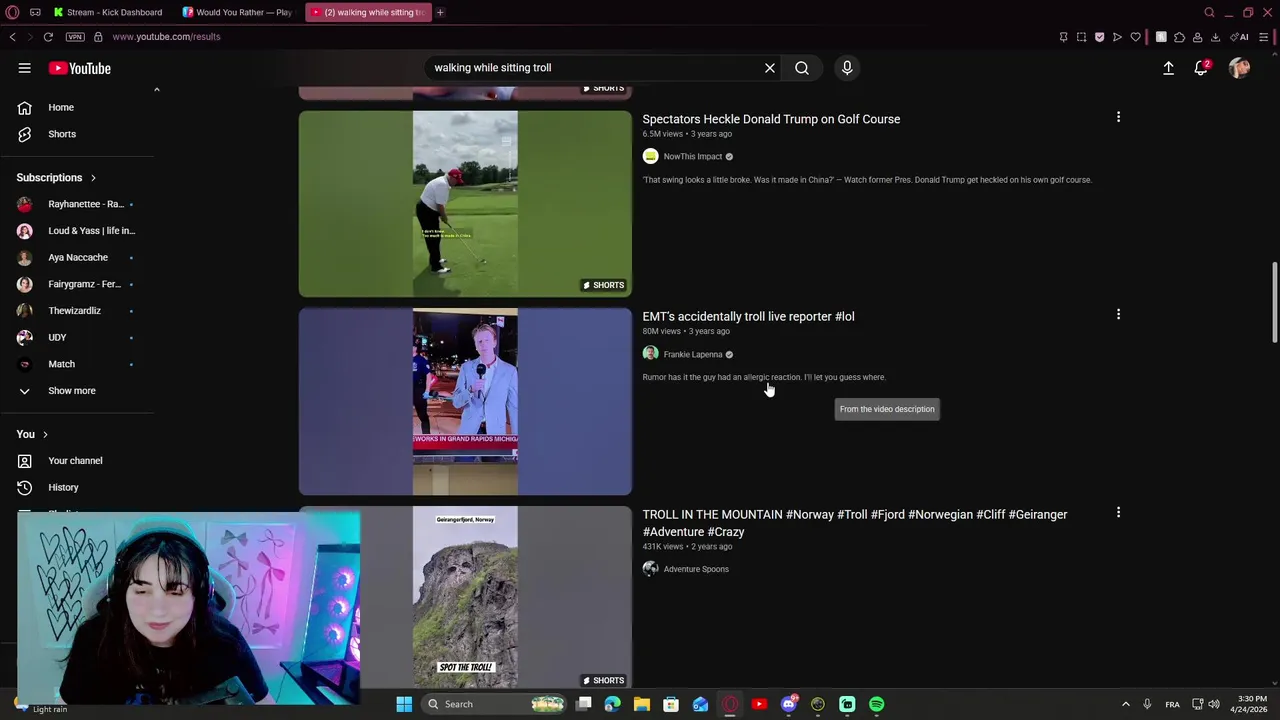
Task: Toggle the VPN badge in the address bar
Action: [75, 37]
